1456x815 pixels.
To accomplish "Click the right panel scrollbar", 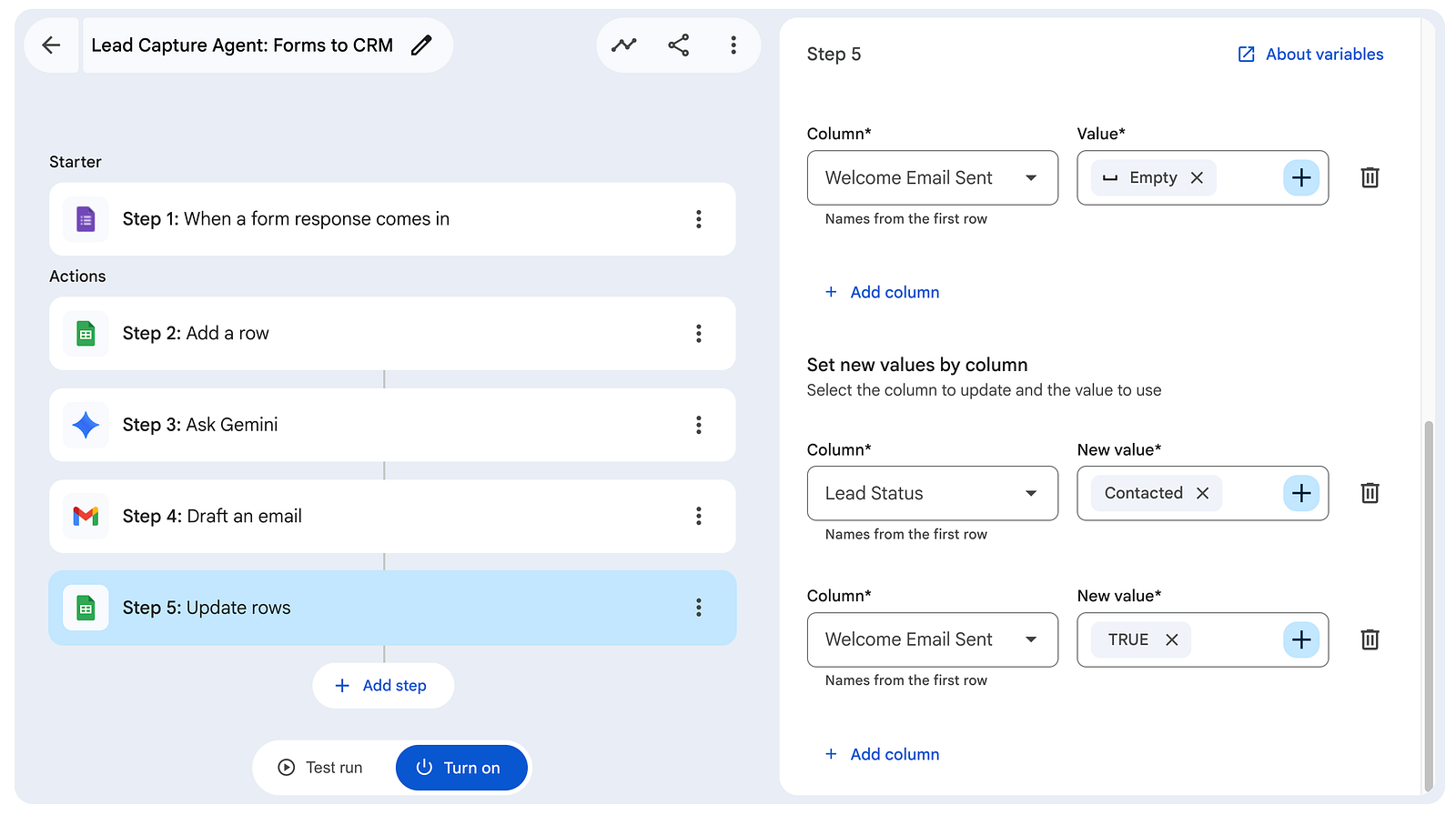I will (x=1429, y=605).
